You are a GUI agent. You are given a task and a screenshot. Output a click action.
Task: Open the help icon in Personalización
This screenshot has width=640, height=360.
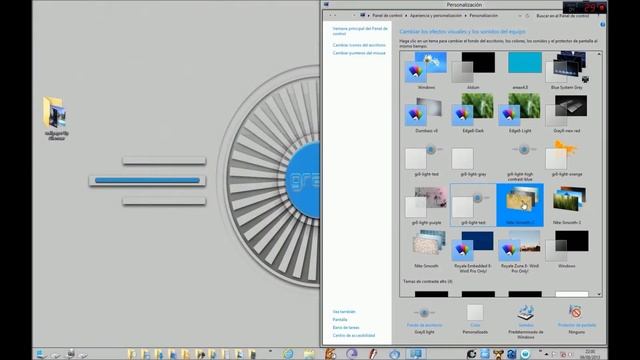tap(602, 24)
